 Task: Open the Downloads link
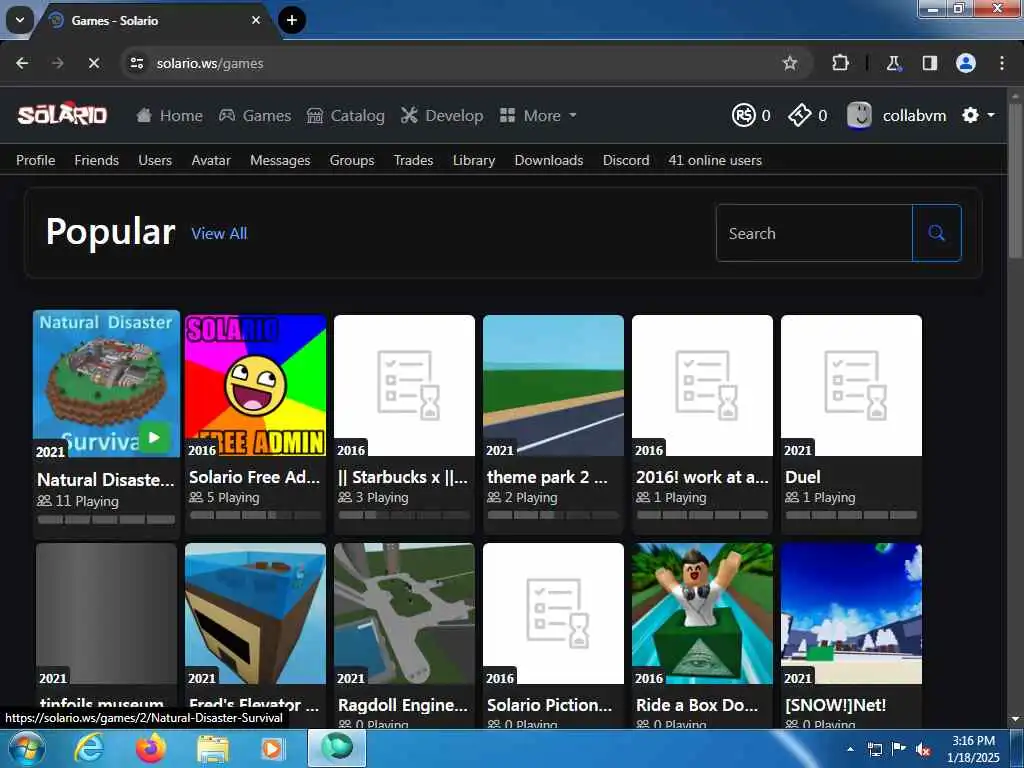coord(549,160)
